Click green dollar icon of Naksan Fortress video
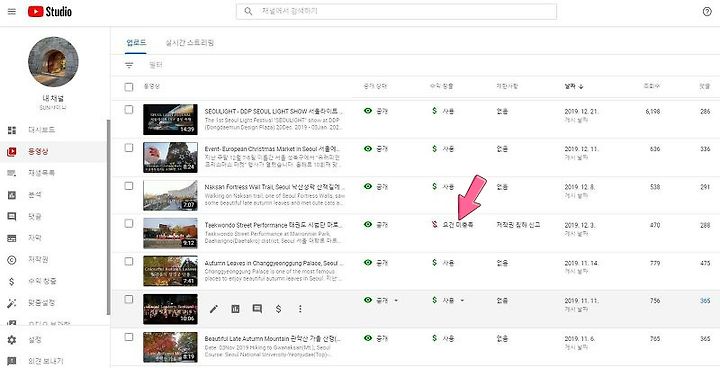This screenshot has height=368, width=720. [x=434, y=187]
